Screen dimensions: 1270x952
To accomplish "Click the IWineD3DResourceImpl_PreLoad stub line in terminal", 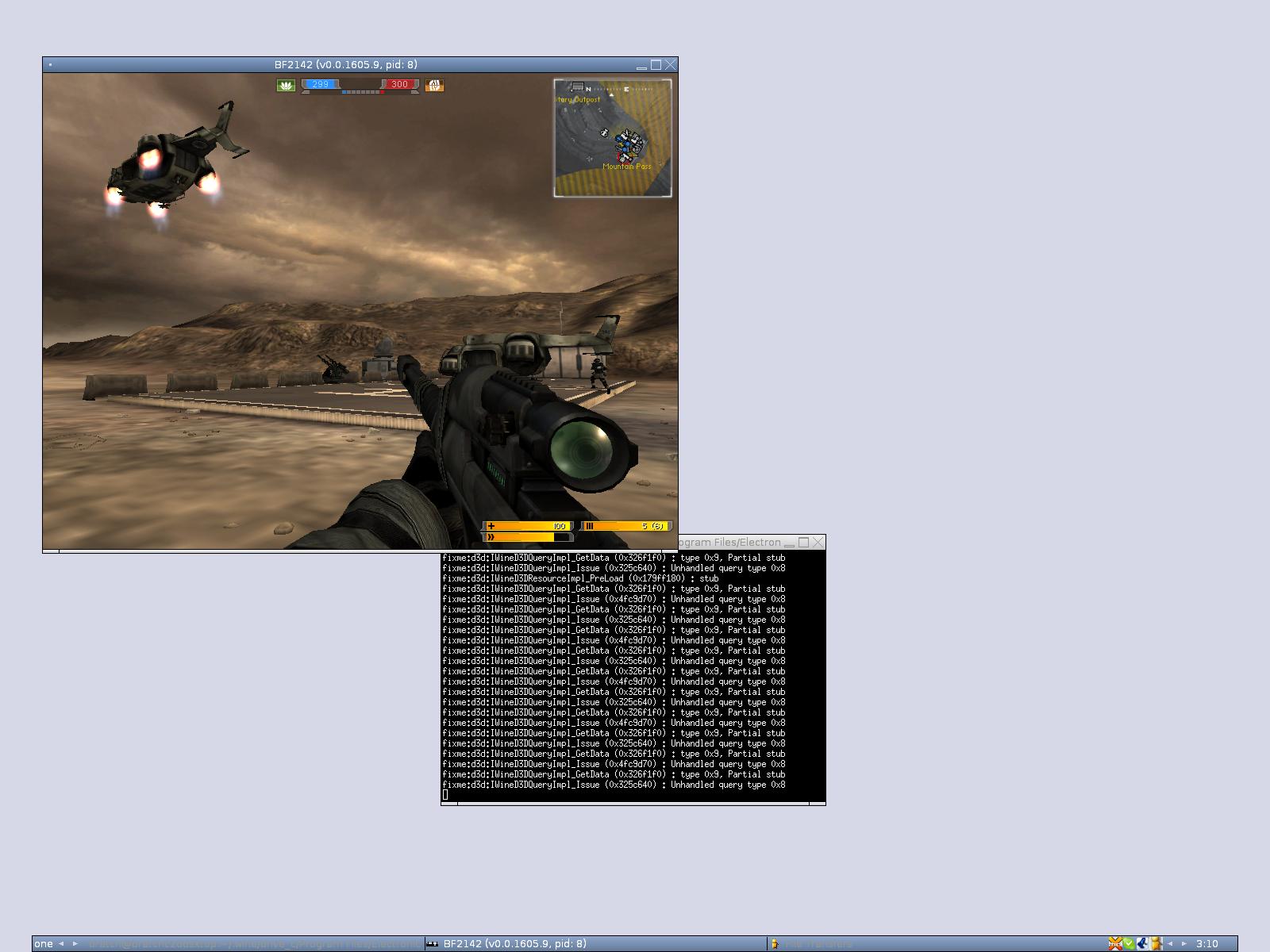I will [580, 578].
